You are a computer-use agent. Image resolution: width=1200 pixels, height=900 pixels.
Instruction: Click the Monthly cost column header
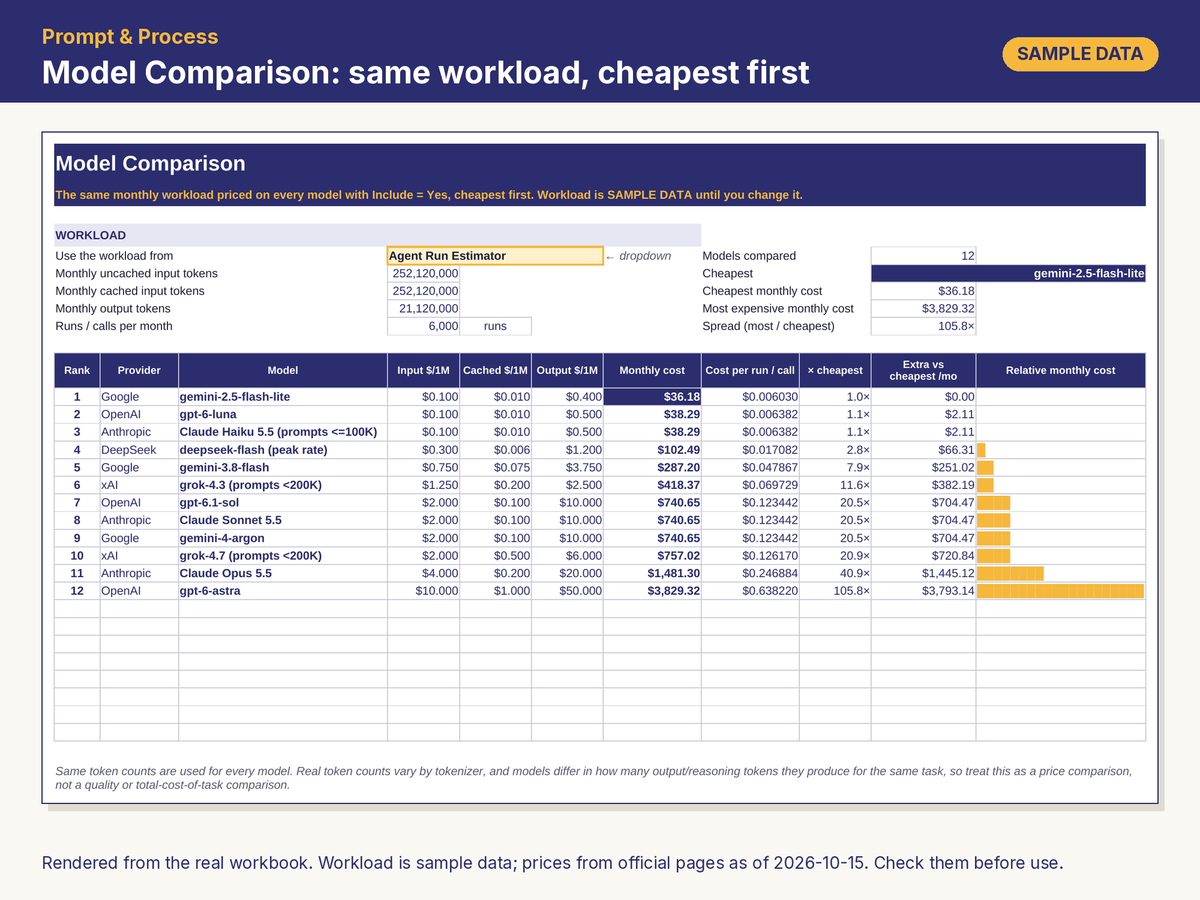click(653, 370)
